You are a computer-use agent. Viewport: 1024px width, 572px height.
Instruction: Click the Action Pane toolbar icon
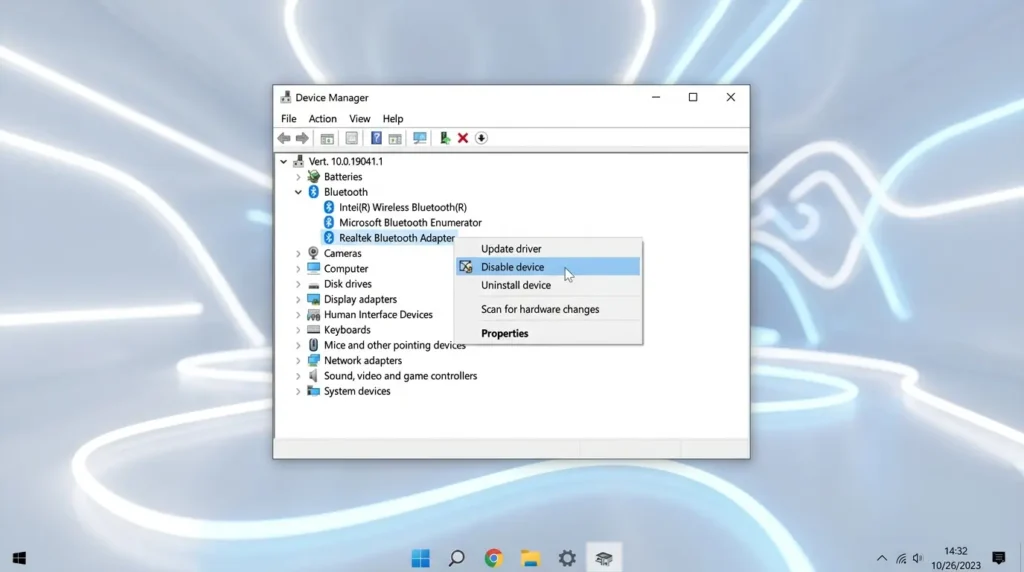click(395, 138)
